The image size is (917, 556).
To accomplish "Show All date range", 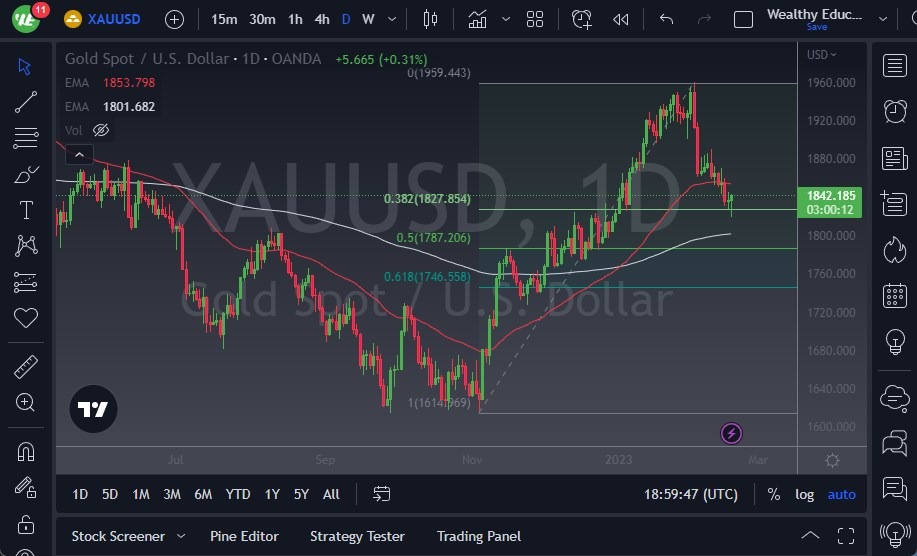I will tap(331, 495).
